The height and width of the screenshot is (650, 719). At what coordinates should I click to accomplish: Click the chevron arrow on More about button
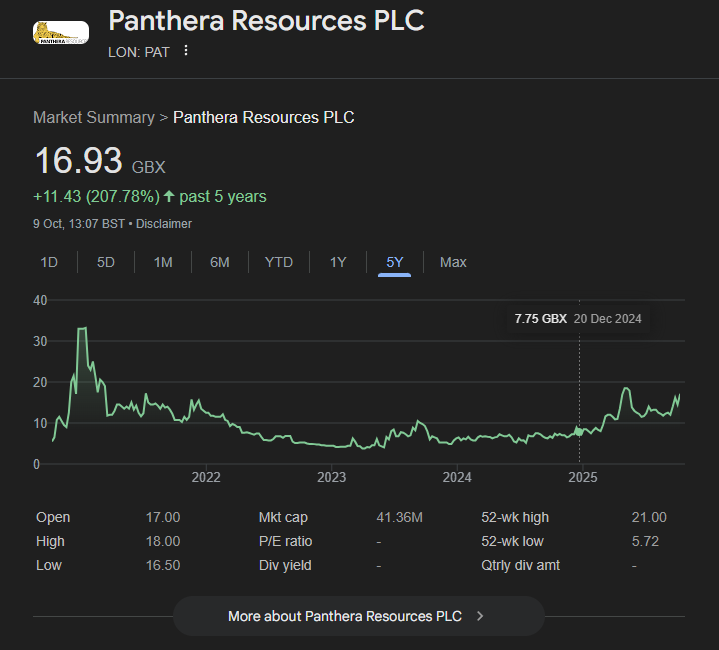480,616
